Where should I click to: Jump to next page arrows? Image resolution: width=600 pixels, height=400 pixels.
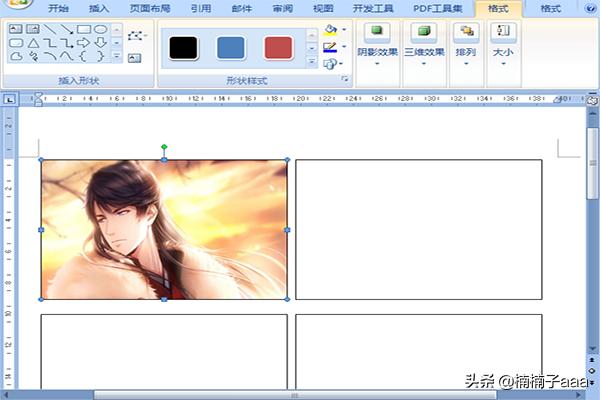pyautogui.click(x=592, y=382)
